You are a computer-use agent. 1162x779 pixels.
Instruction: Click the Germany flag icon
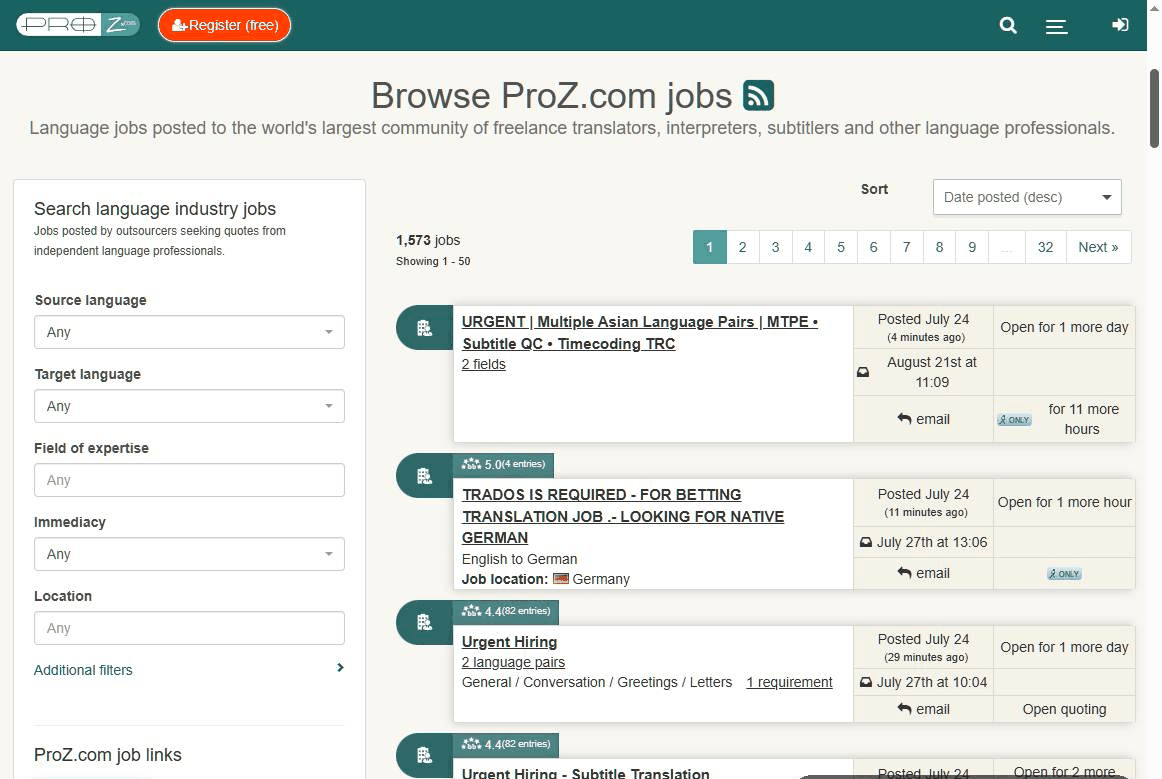coord(561,579)
